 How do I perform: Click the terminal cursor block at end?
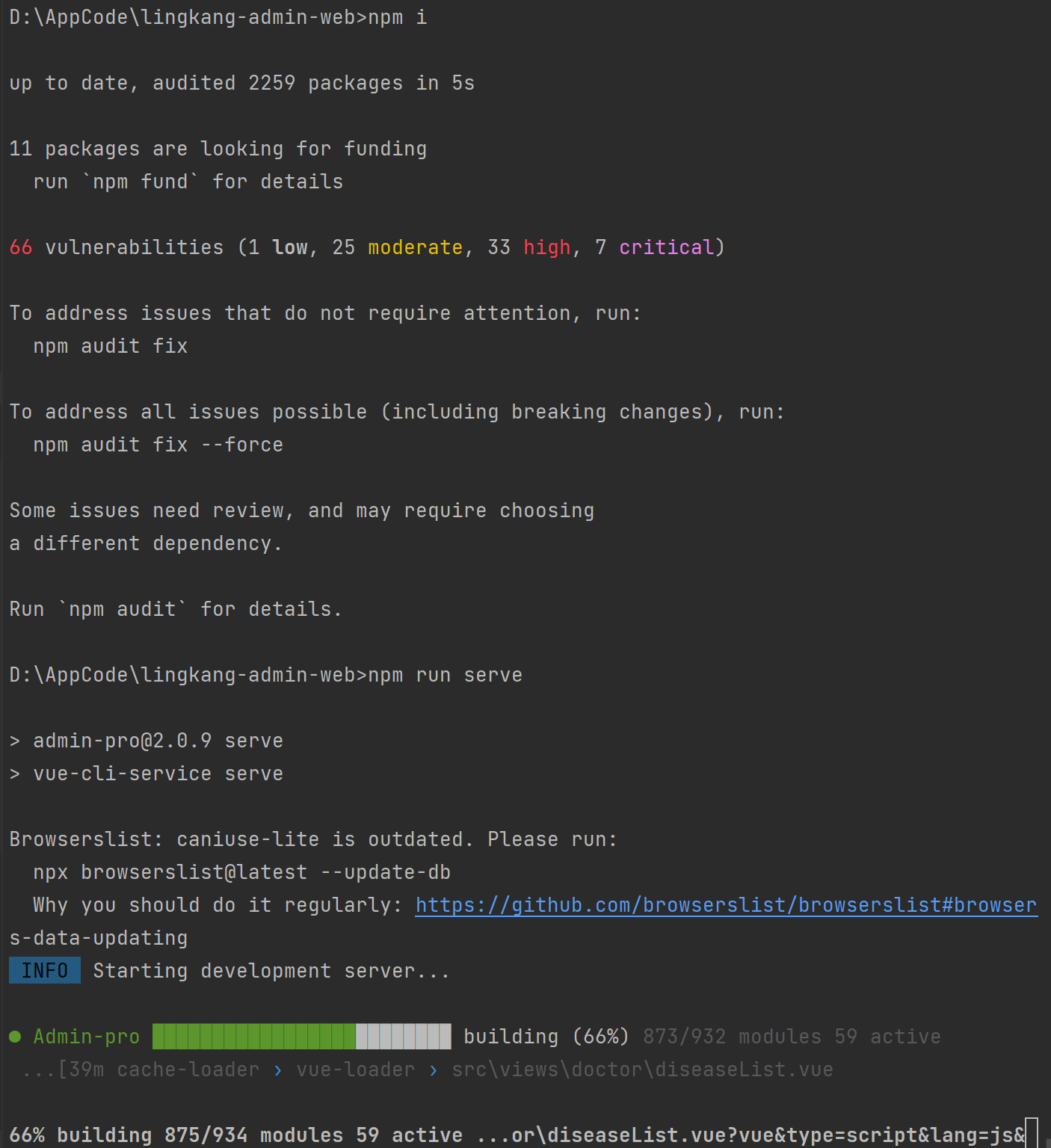1032,1133
